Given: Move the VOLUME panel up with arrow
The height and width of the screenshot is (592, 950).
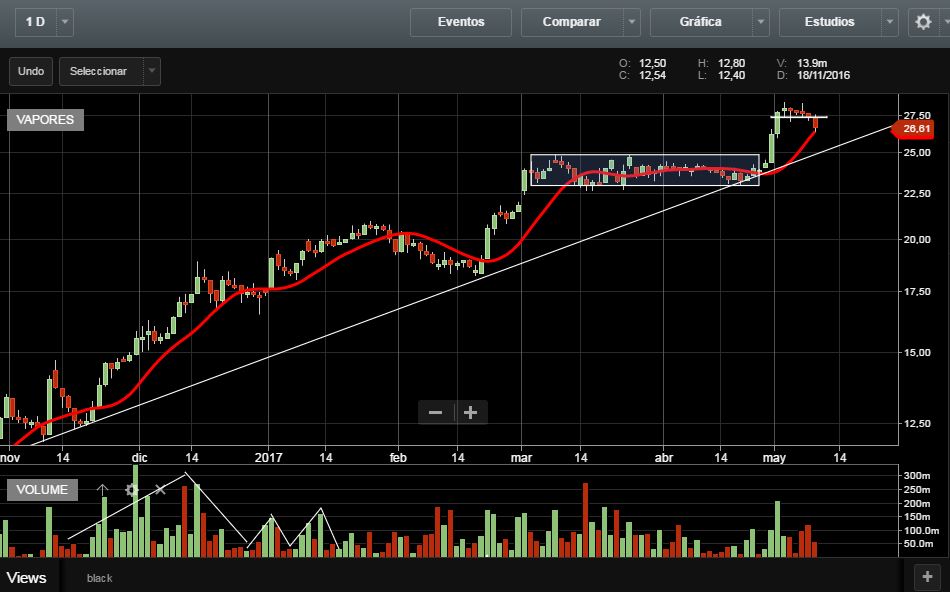Looking at the screenshot, I should (102, 490).
